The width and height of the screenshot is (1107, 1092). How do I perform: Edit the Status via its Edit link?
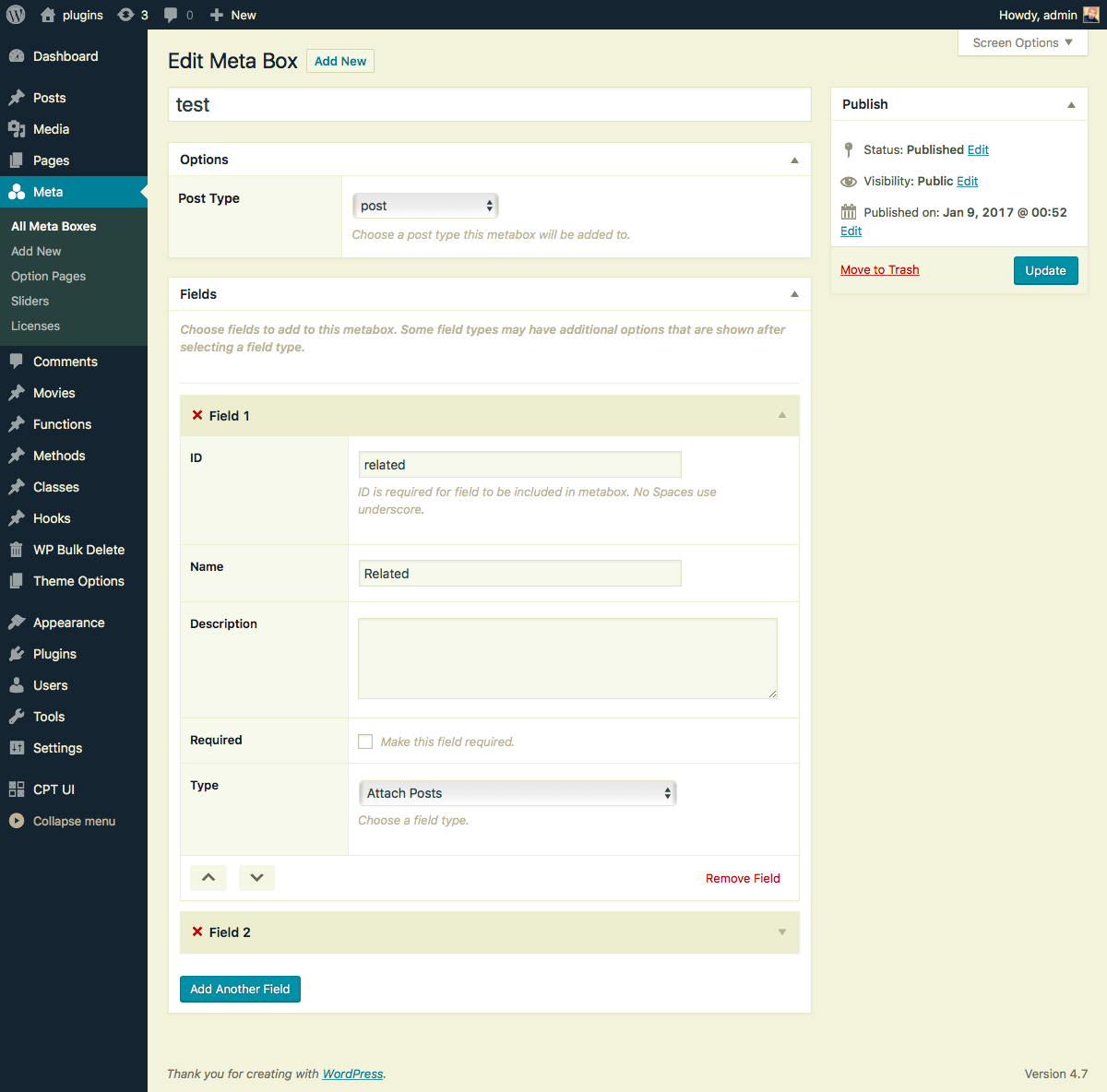pos(978,149)
